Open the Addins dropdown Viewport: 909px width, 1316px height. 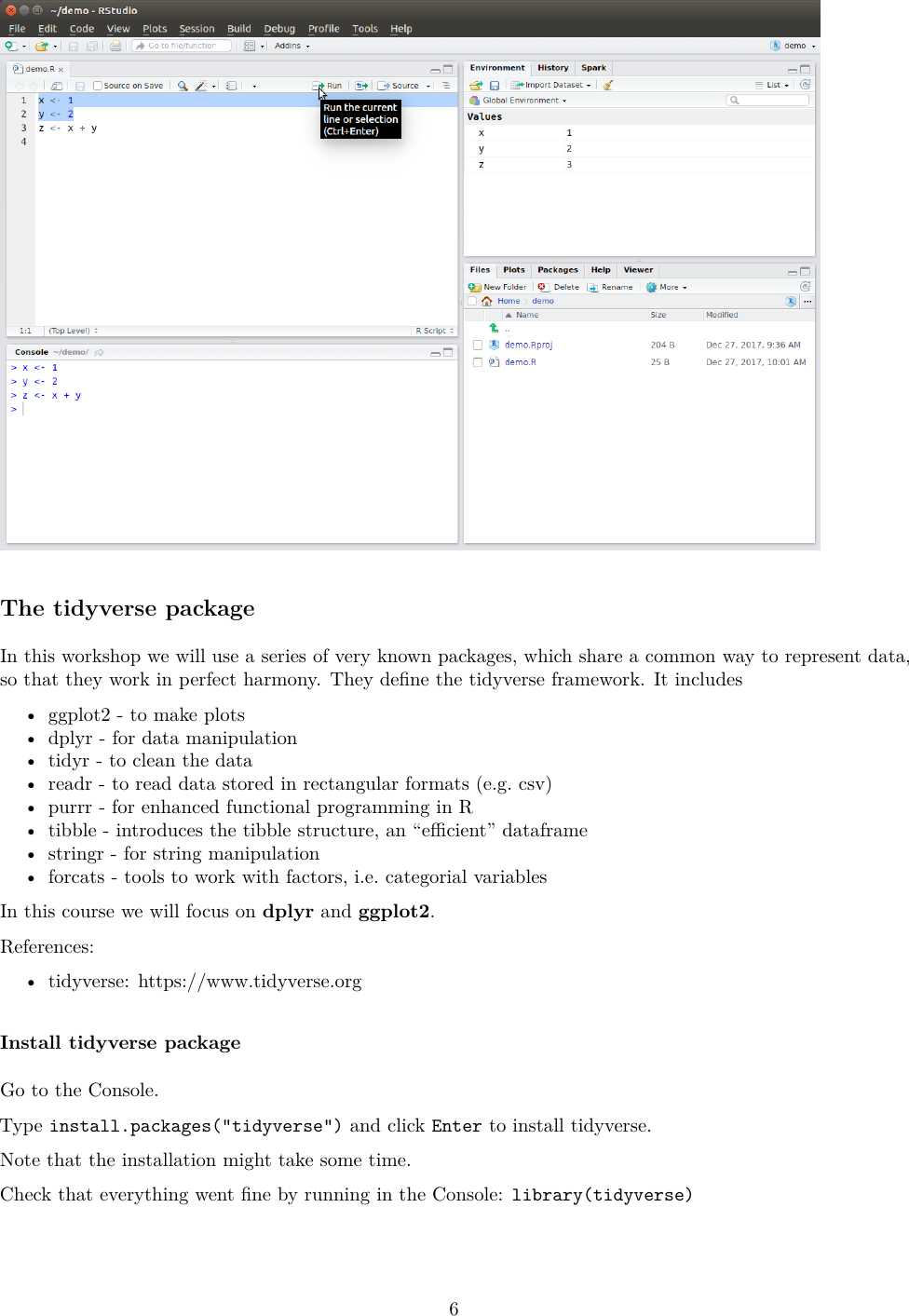pos(292,46)
